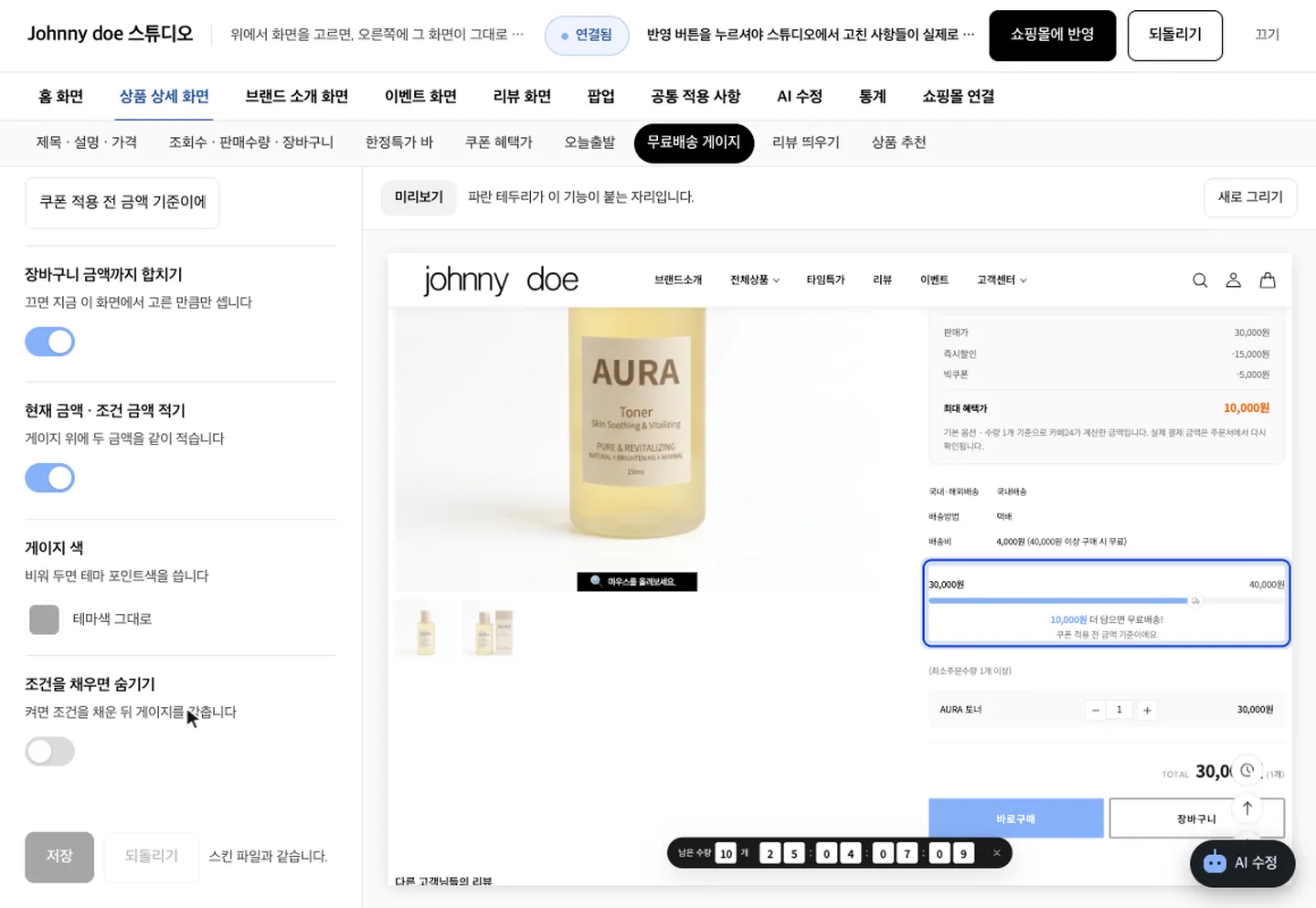The image size is (1316, 908).
Task: Click 새로 그리기 button
Action: coord(1250,197)
